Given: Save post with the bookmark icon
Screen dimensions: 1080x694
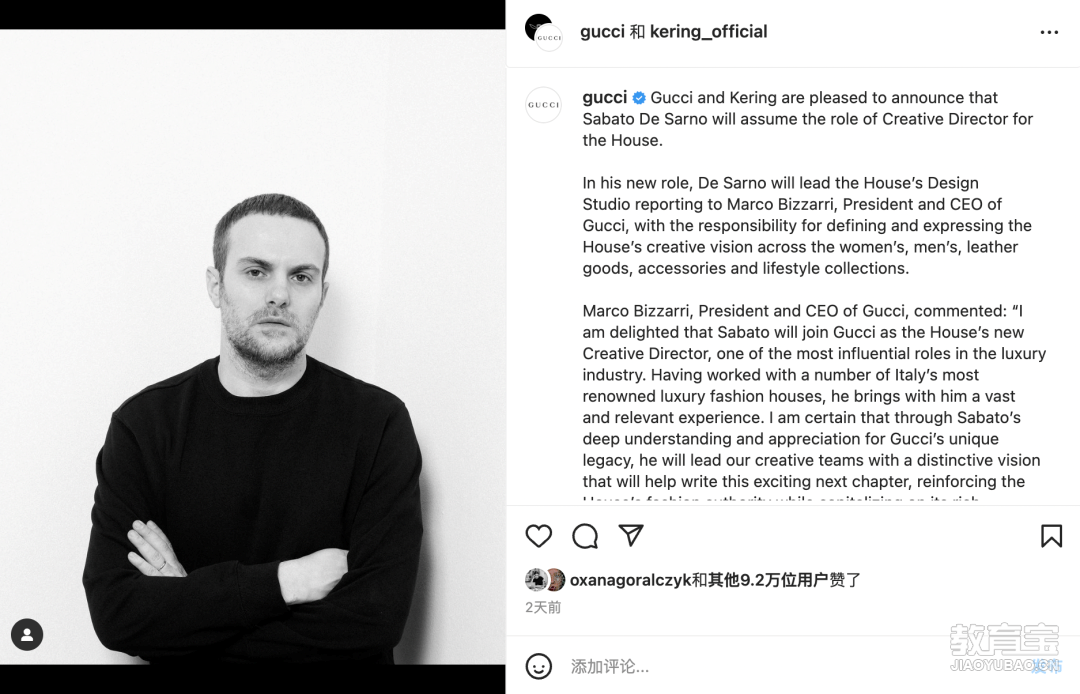Looking at the screenshot, I should (1051, 536).
